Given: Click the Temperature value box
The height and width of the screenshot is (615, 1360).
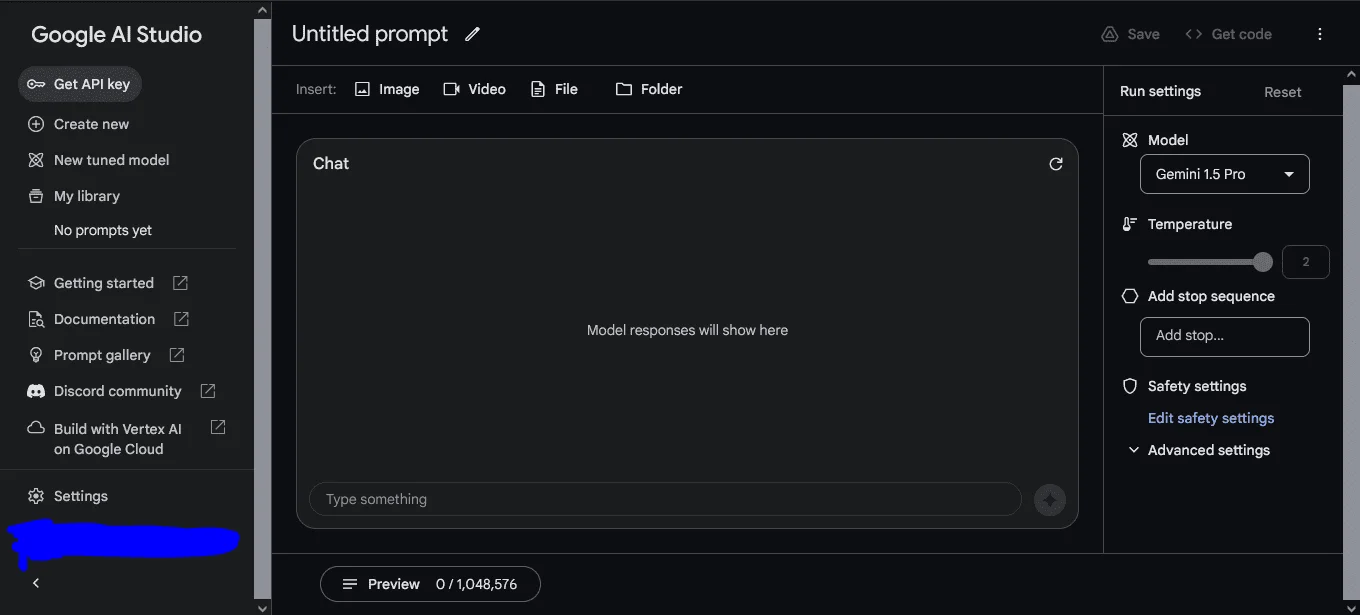Looking at the screenshot, I should [1306, 262].
